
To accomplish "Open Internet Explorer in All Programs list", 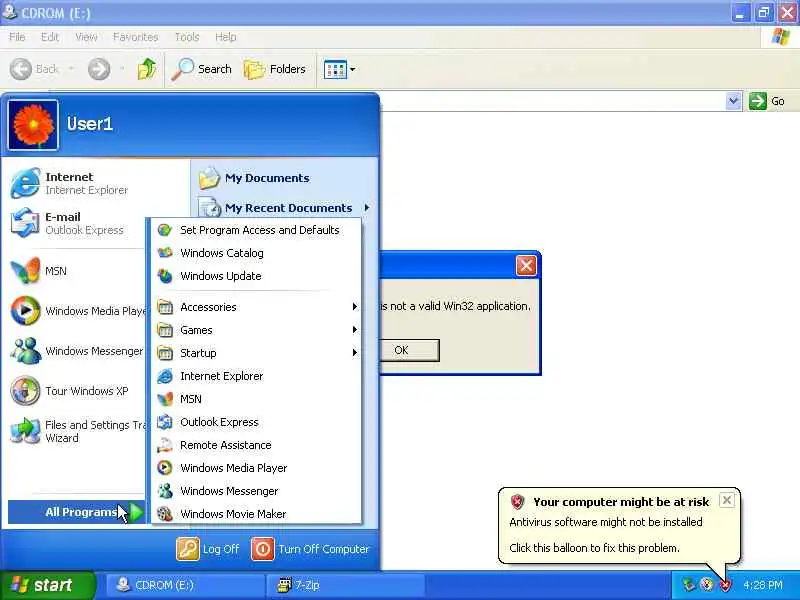I will (x=256, y=376).
